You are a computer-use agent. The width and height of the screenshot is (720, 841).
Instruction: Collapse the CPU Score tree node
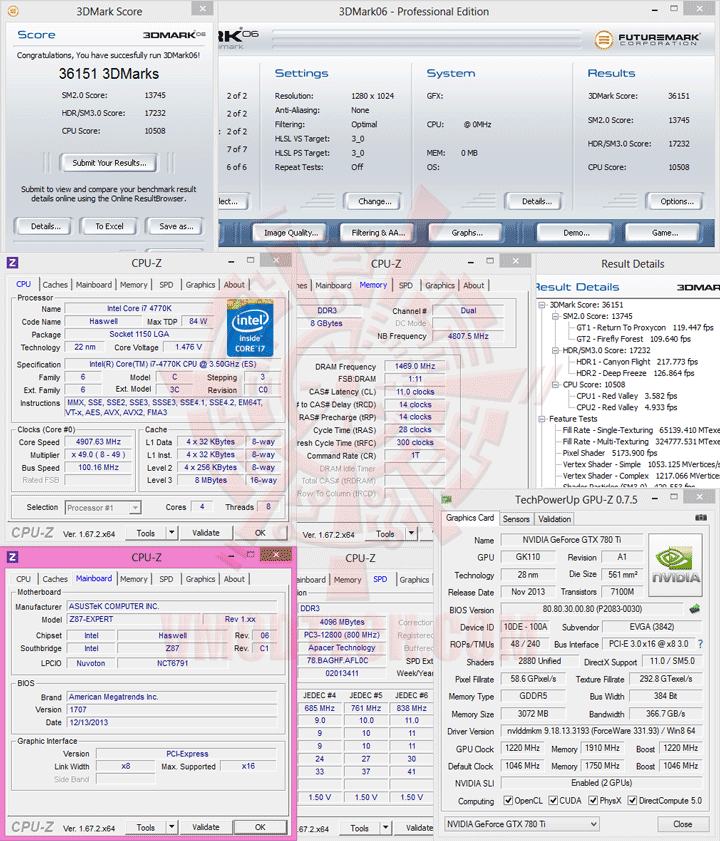click(555, 385)
